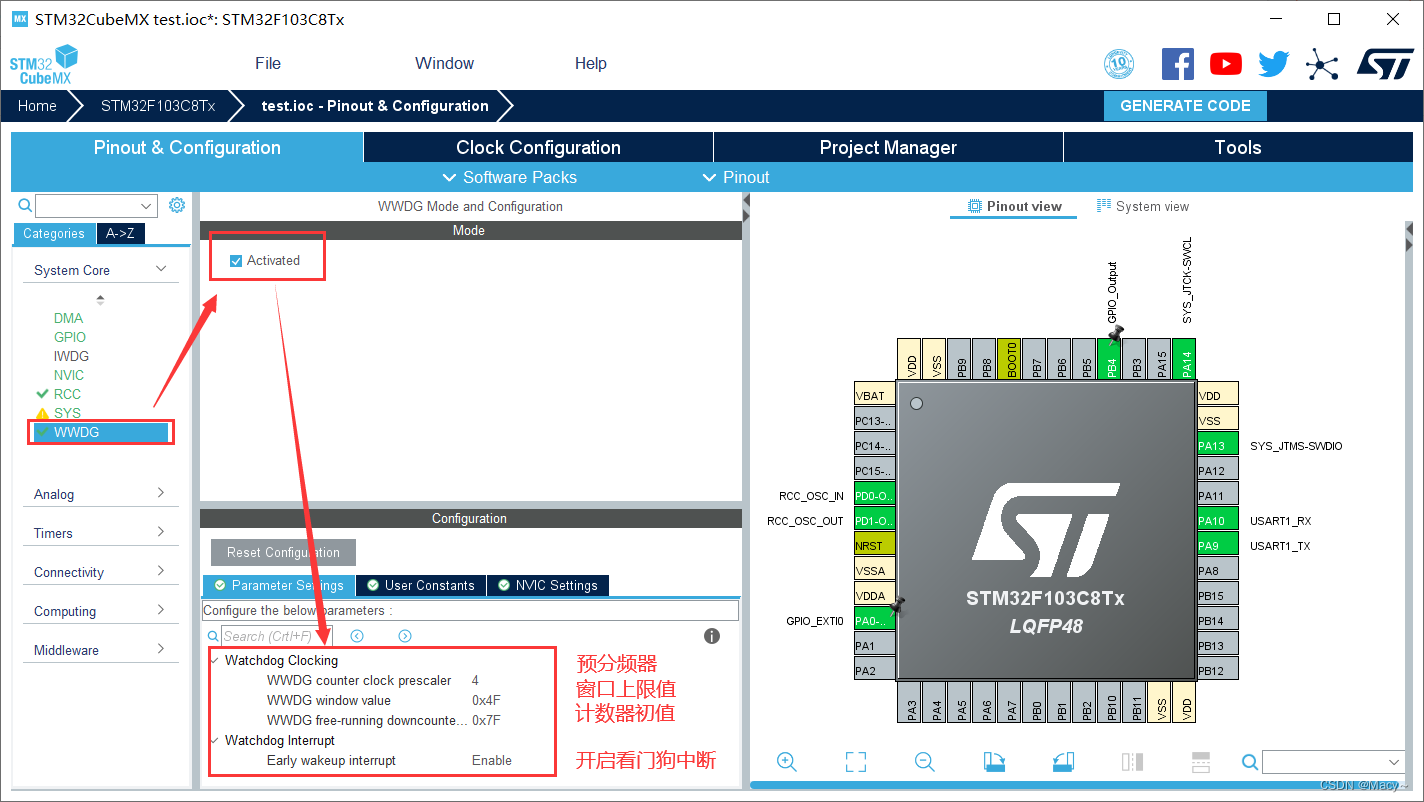Edit the WWDG window value 0x4F

pos(486,700)
